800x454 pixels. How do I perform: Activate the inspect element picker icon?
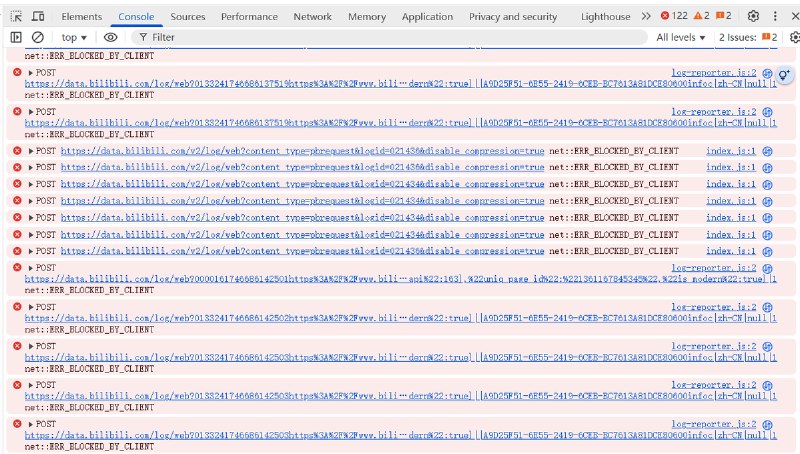[16, 17]
